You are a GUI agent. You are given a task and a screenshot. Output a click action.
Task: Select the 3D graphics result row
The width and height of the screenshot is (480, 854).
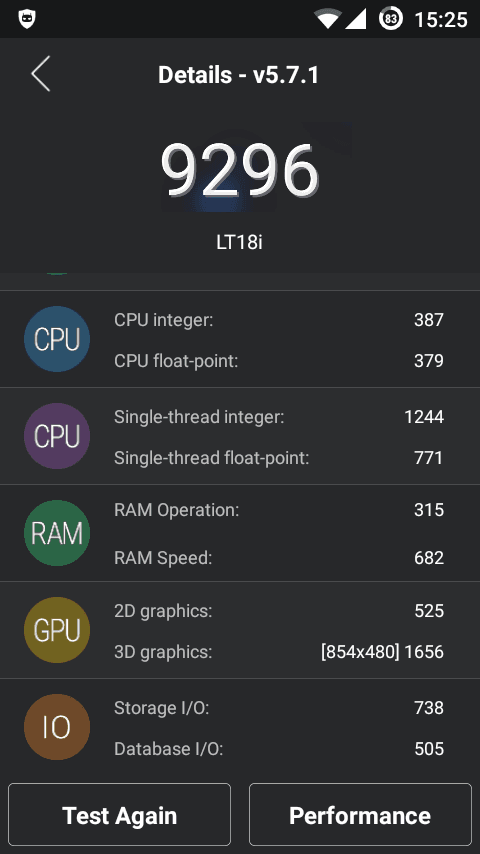pyautogui.click(x=279, y=651)
